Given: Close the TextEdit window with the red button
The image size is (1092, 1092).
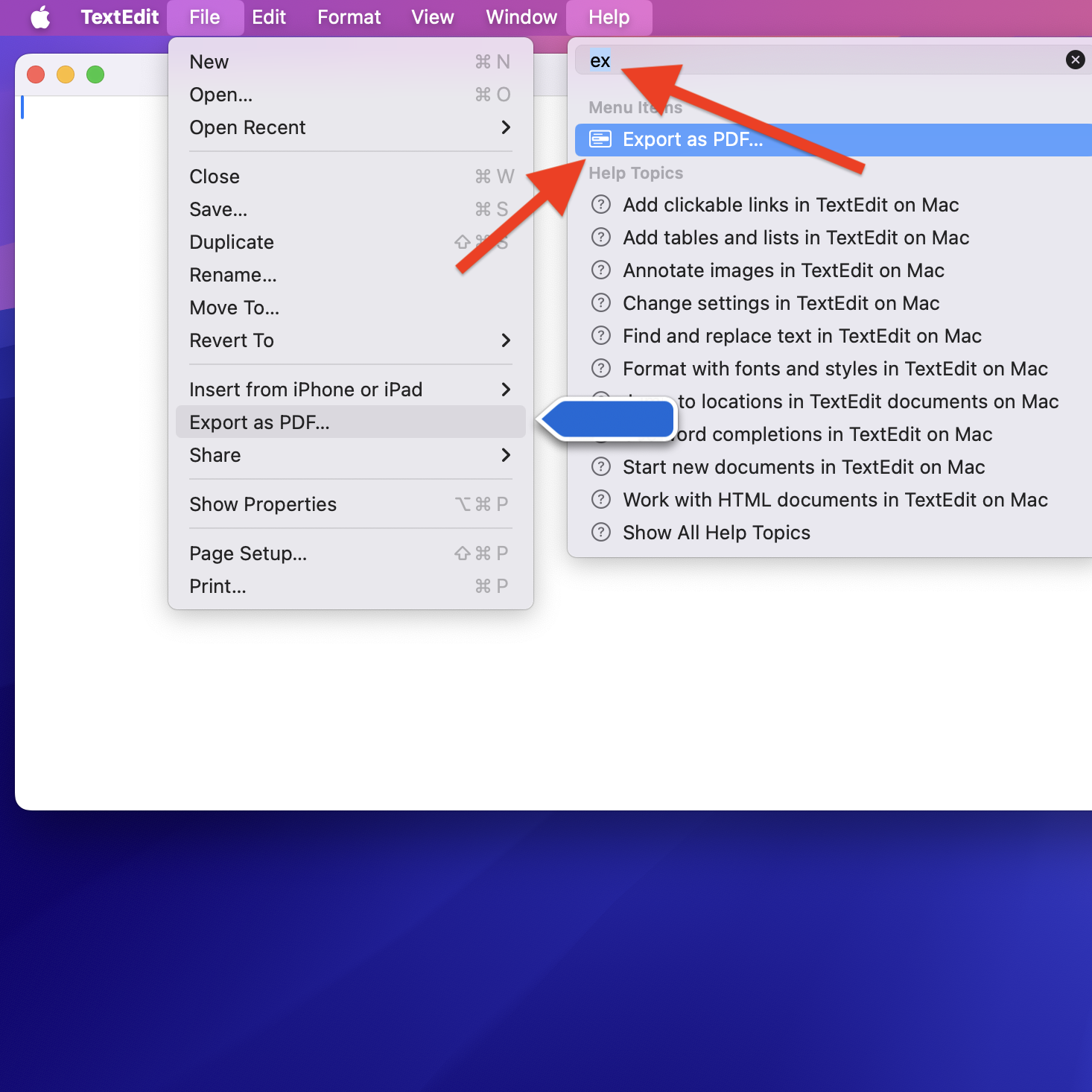Looking at the screenshot, I should point(36,74).
